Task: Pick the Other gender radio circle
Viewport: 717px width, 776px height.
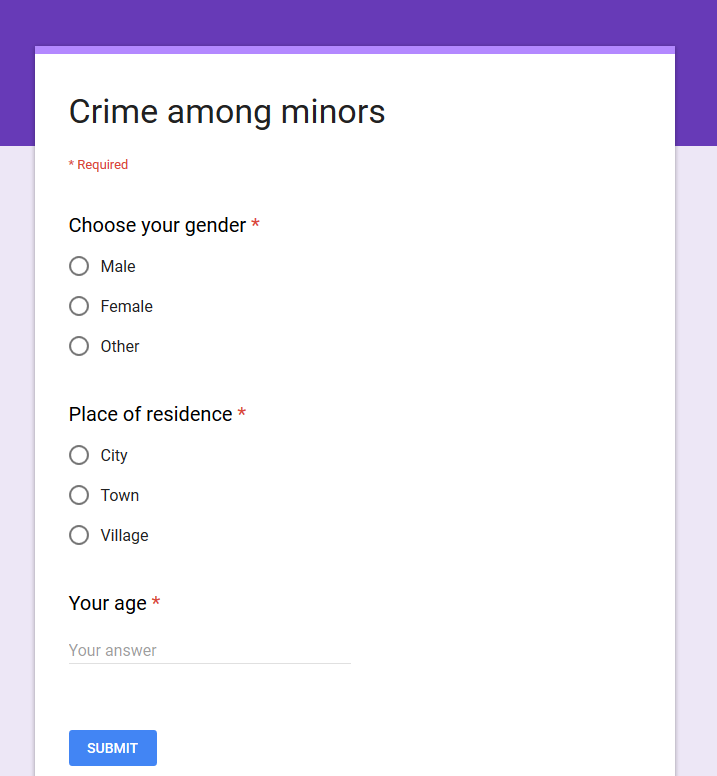Action: [79, 346]
